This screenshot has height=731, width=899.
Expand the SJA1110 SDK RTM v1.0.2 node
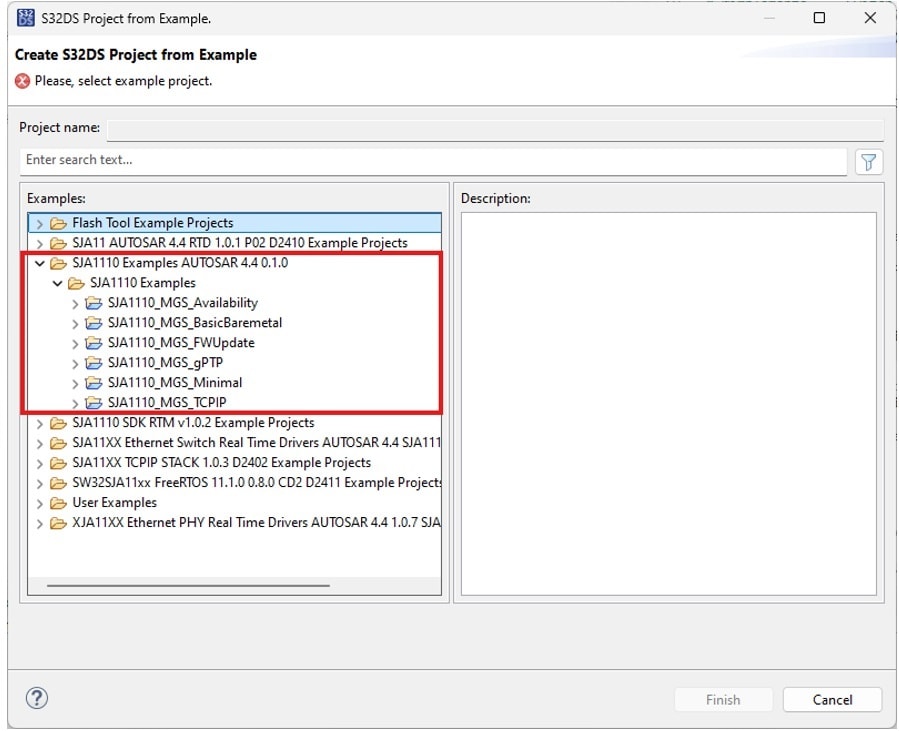tap(40, 423)
